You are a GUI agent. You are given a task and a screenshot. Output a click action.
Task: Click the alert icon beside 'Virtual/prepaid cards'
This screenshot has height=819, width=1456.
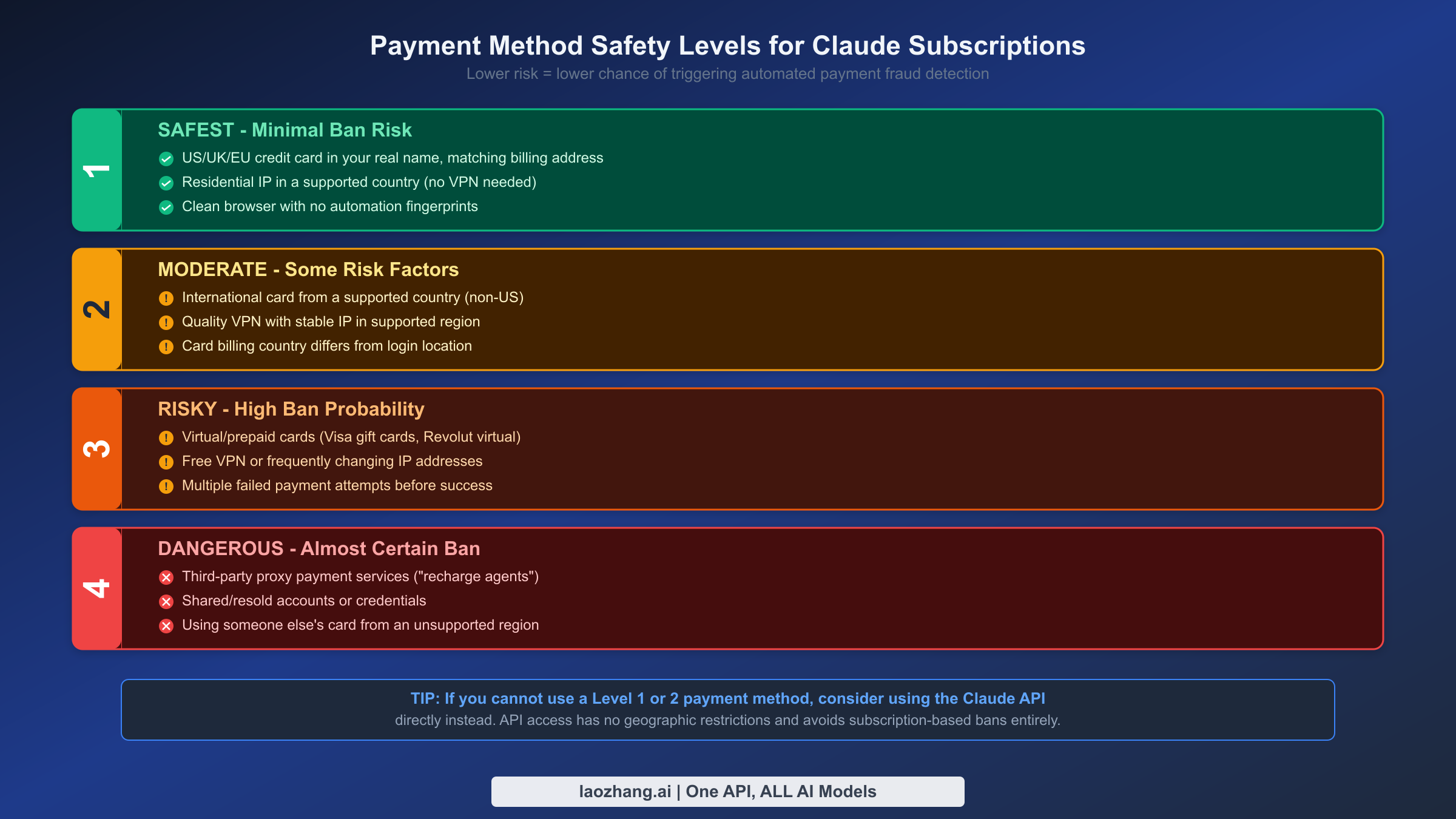point(166,437)
